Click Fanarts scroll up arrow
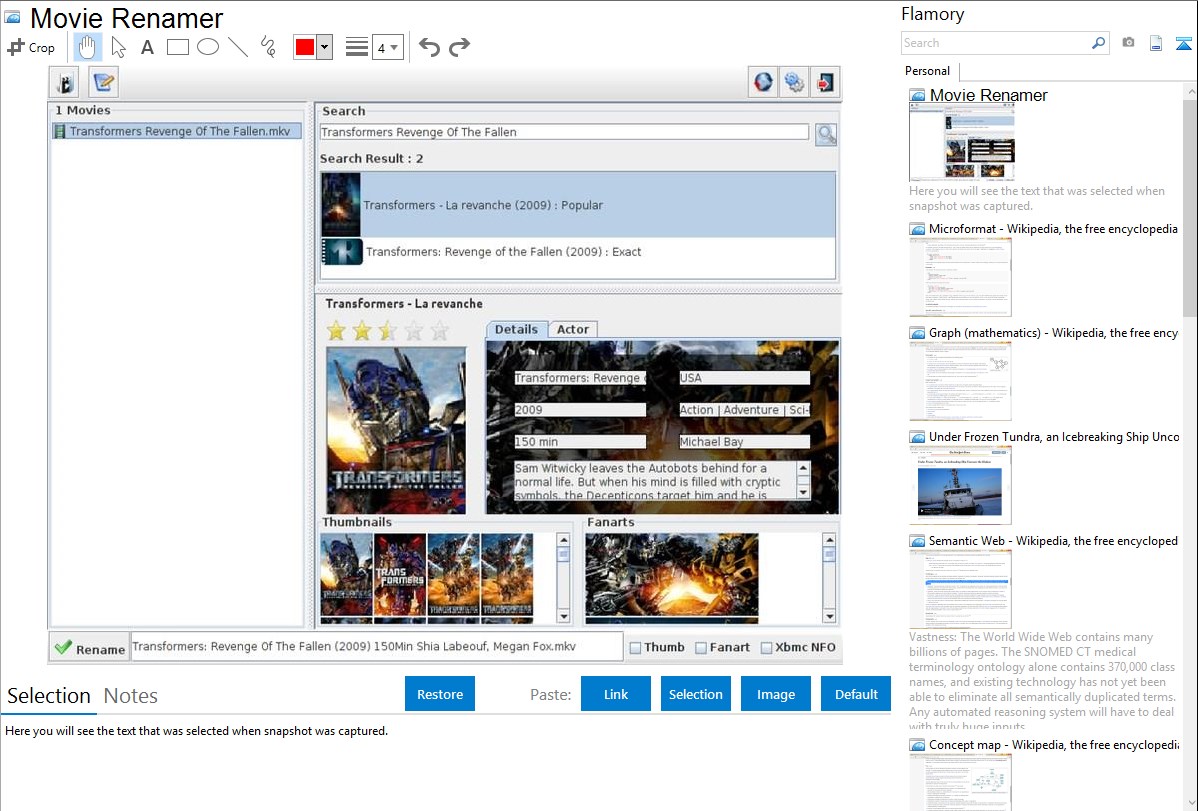Image resolution: width=1198 pixels, height=811 pixels. [x=830, y=540]
